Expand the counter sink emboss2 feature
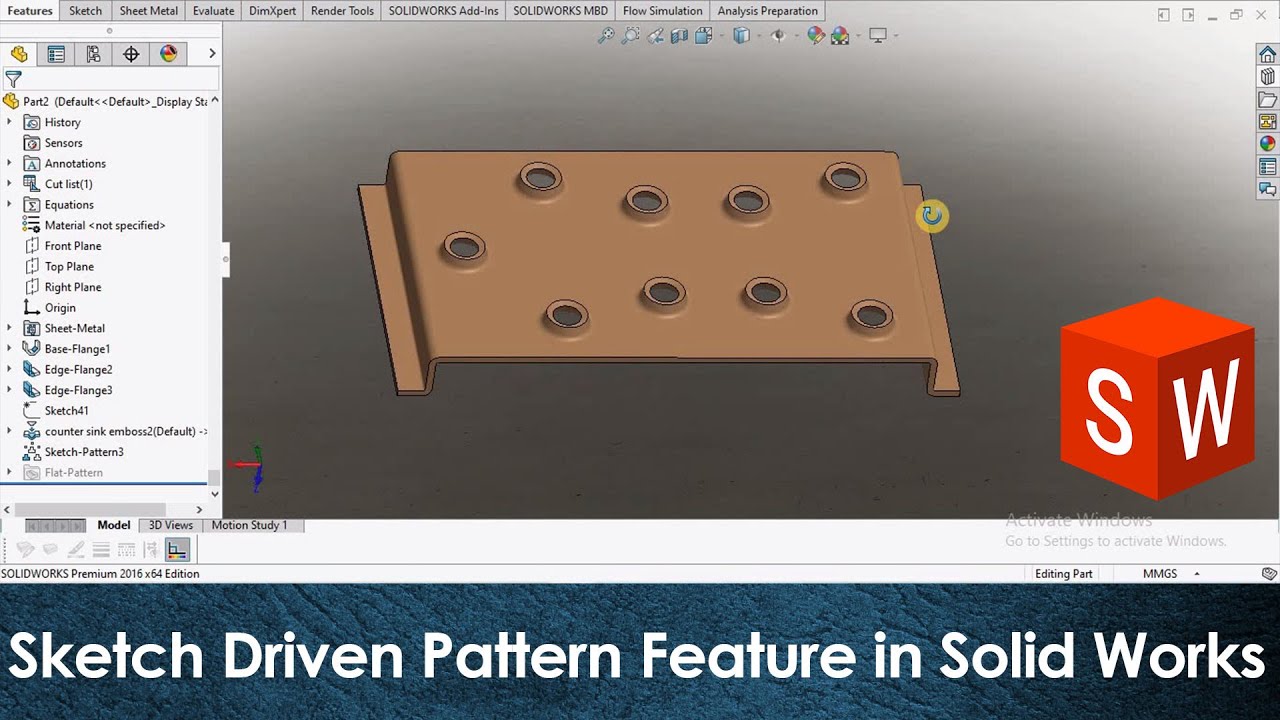The image size is (1280, 720). pos(9,431)
